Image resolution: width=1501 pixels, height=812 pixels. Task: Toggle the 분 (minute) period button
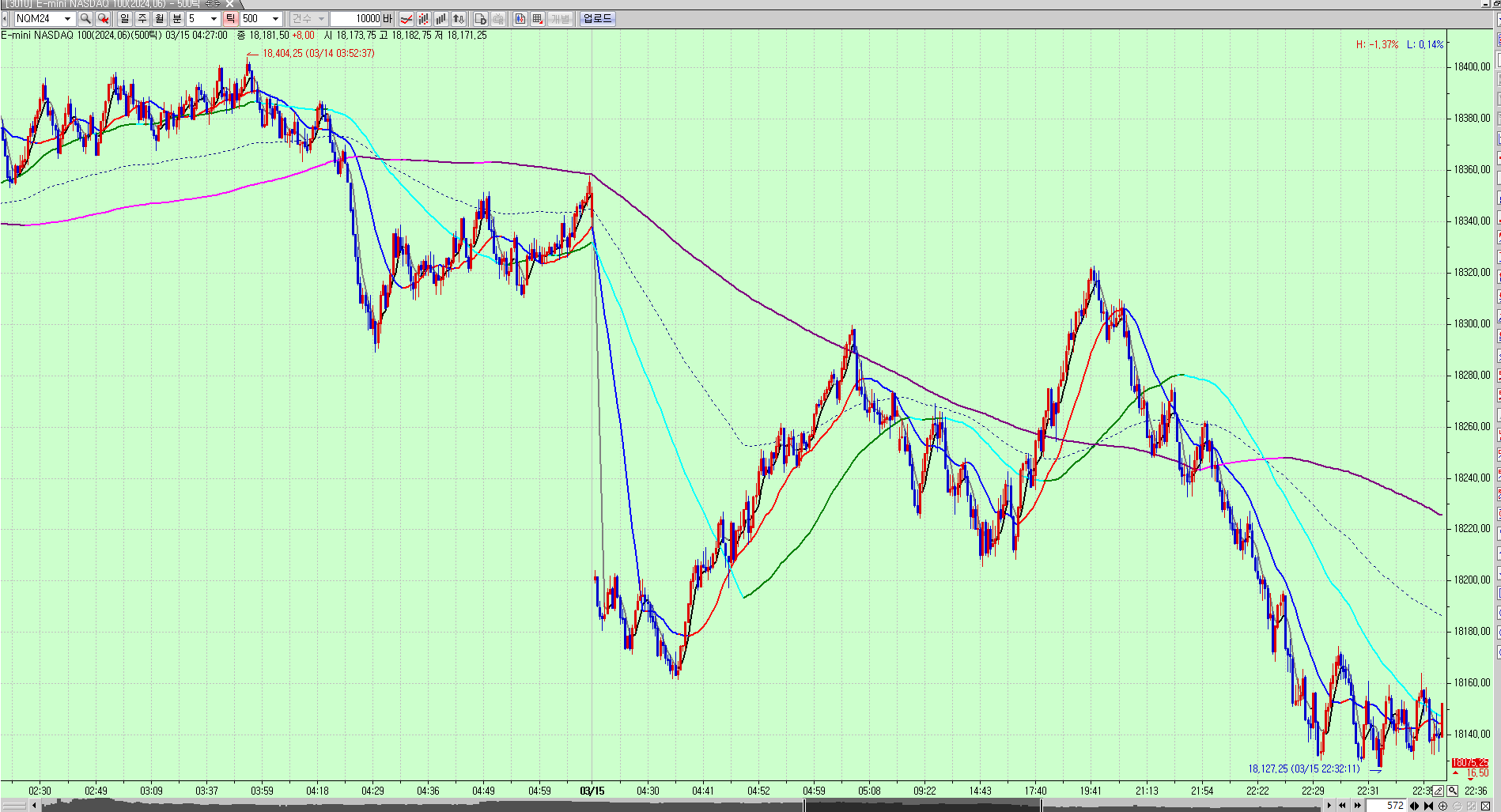click(x=176, y=18)
